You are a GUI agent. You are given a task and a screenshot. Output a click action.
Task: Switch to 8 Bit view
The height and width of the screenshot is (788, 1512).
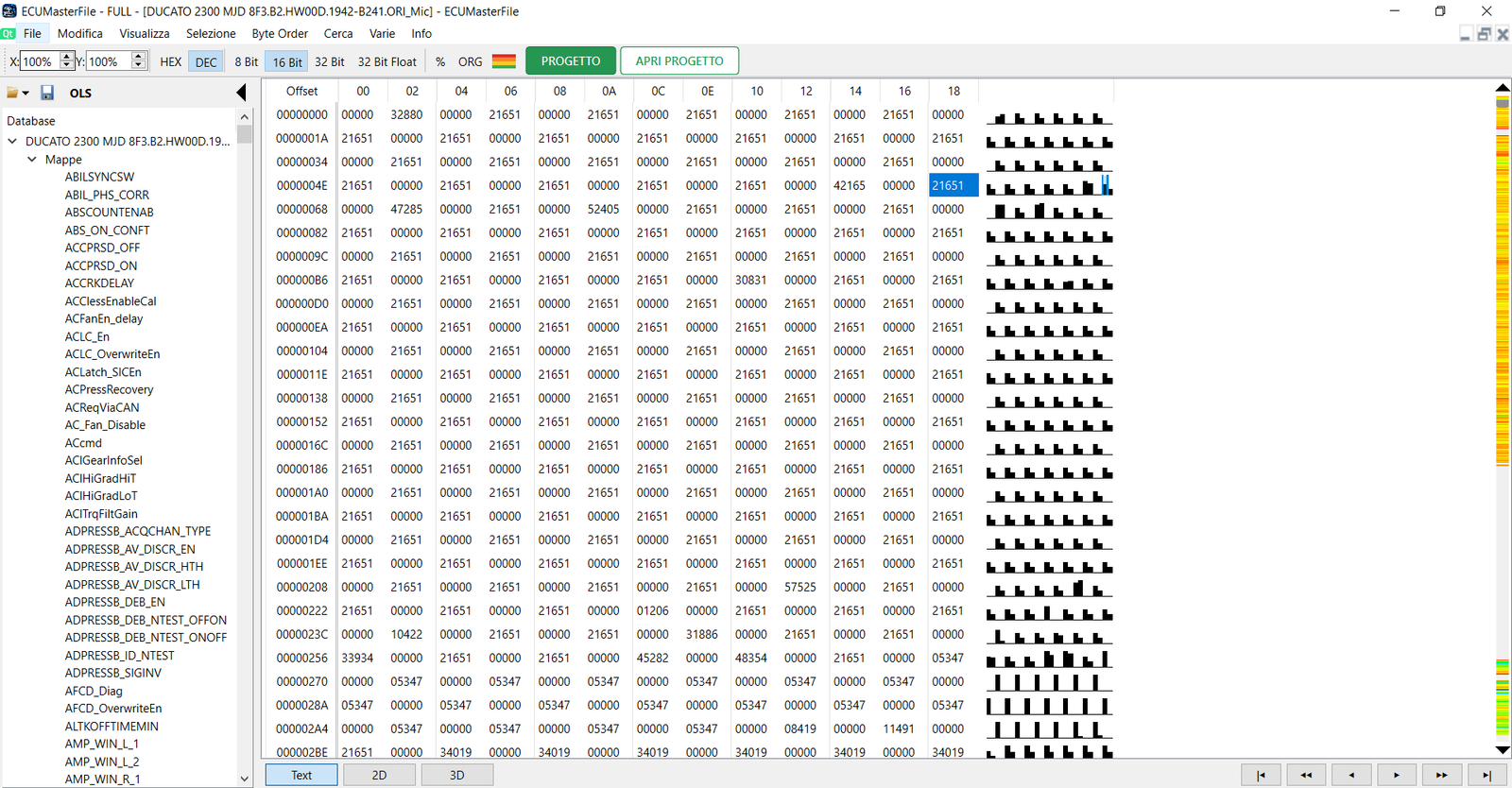click(x=247, y=62)
